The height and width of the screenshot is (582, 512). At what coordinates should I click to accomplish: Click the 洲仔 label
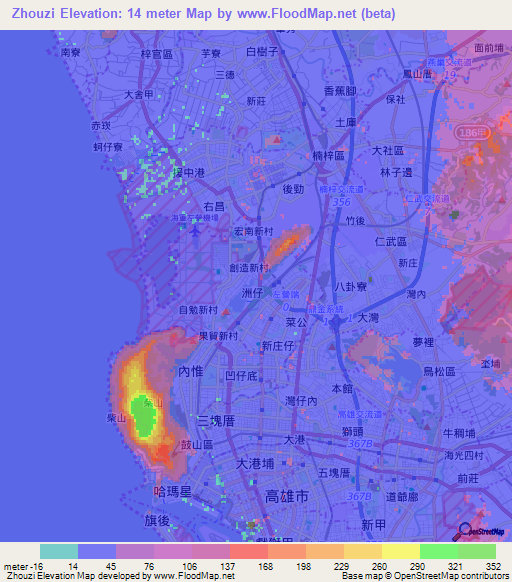pyautogui.click(x=252, y=293)
